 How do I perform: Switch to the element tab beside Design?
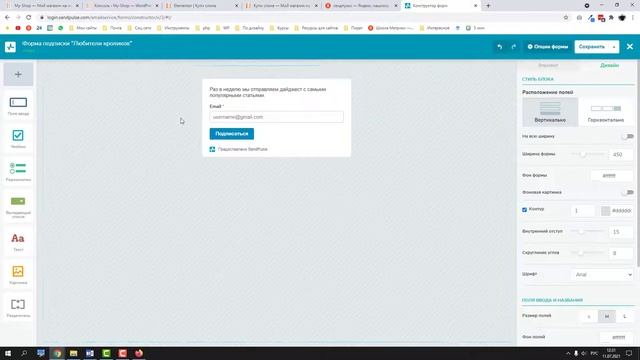tap(548, 65)
